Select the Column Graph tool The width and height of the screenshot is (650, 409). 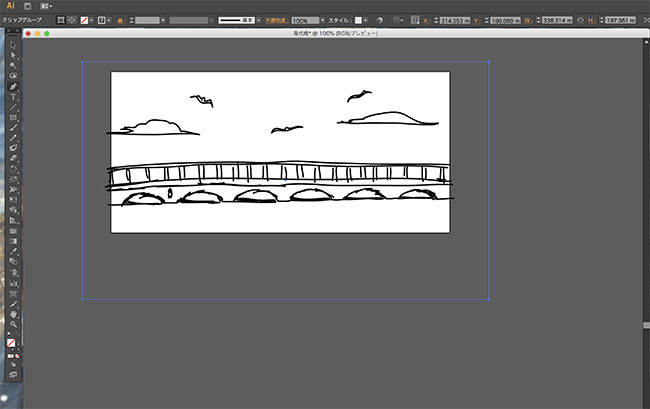pyautogui.click(x=13, y=283)
